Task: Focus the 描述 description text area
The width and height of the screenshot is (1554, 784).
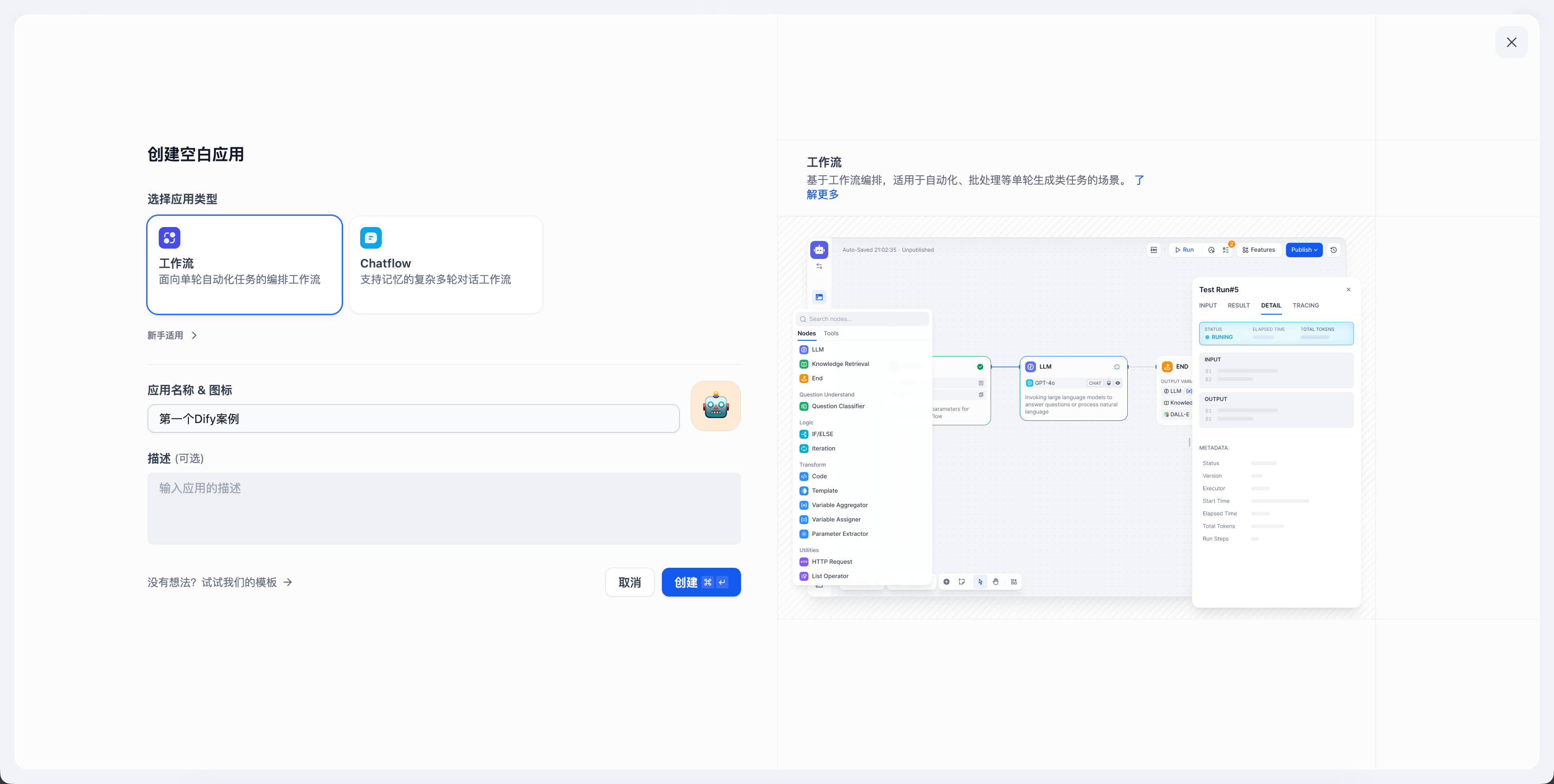Action: coord(444,508)
